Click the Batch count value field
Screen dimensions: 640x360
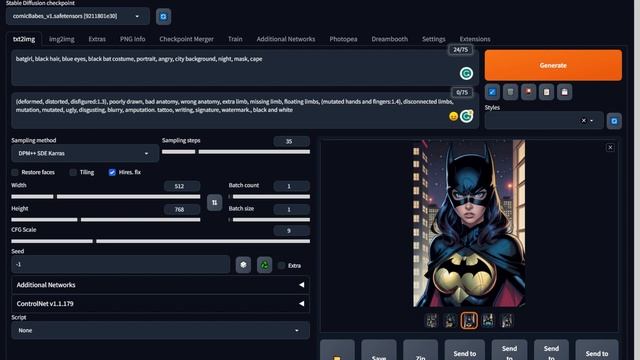point(291,186)
